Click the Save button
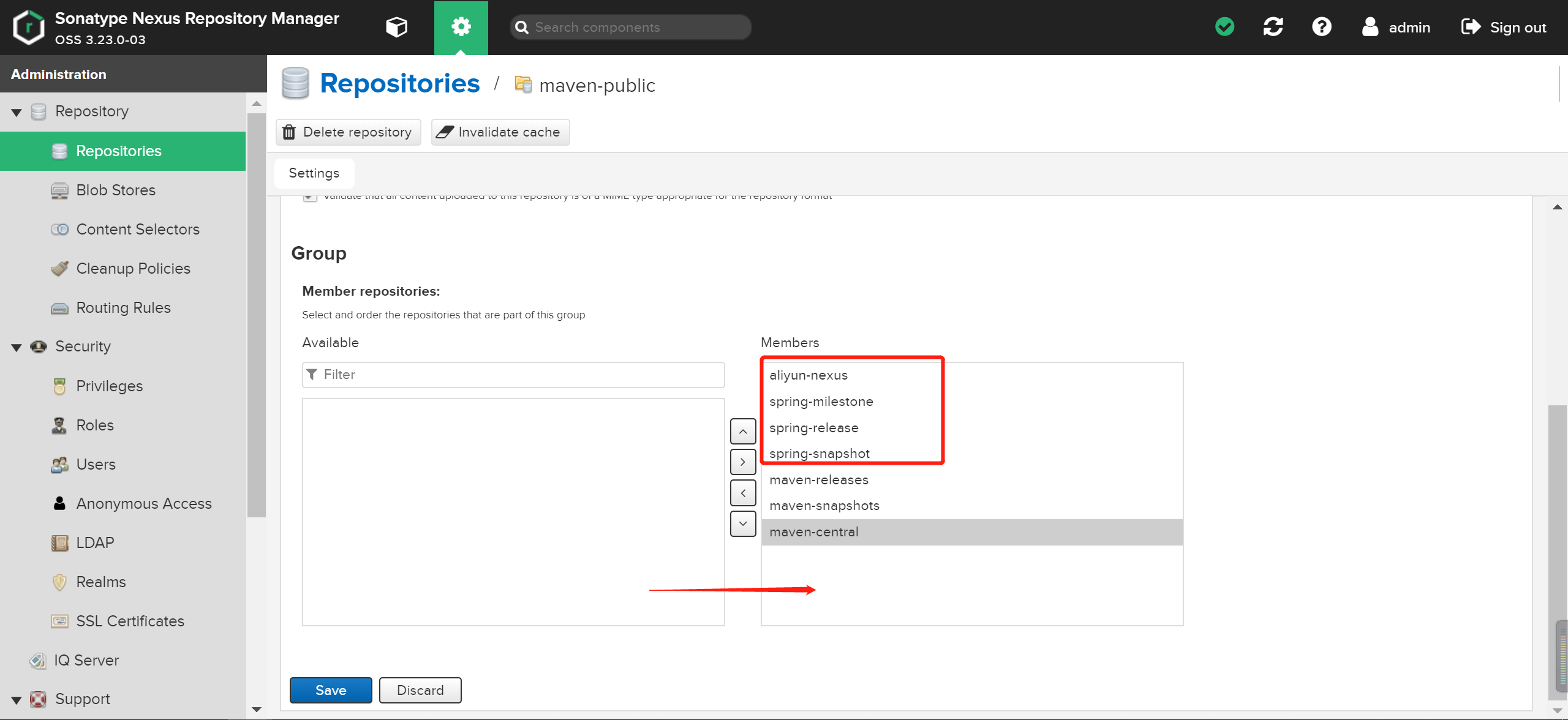This screenshot has height=720, width=1568. click(331, 690)
